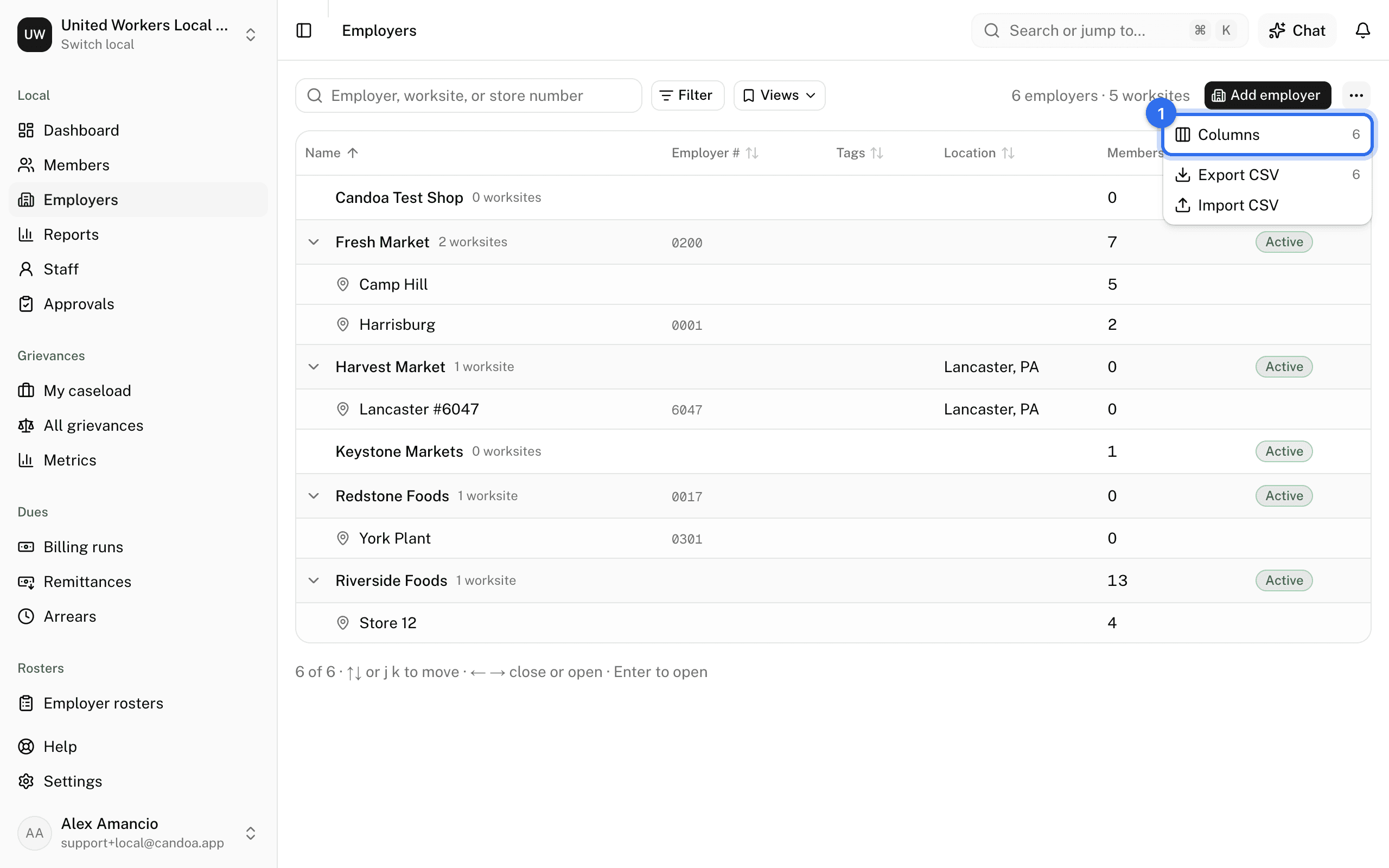The image size is (1389, 868).
Task: Click the Riverside Foods Active badge
Action: 1283,580
